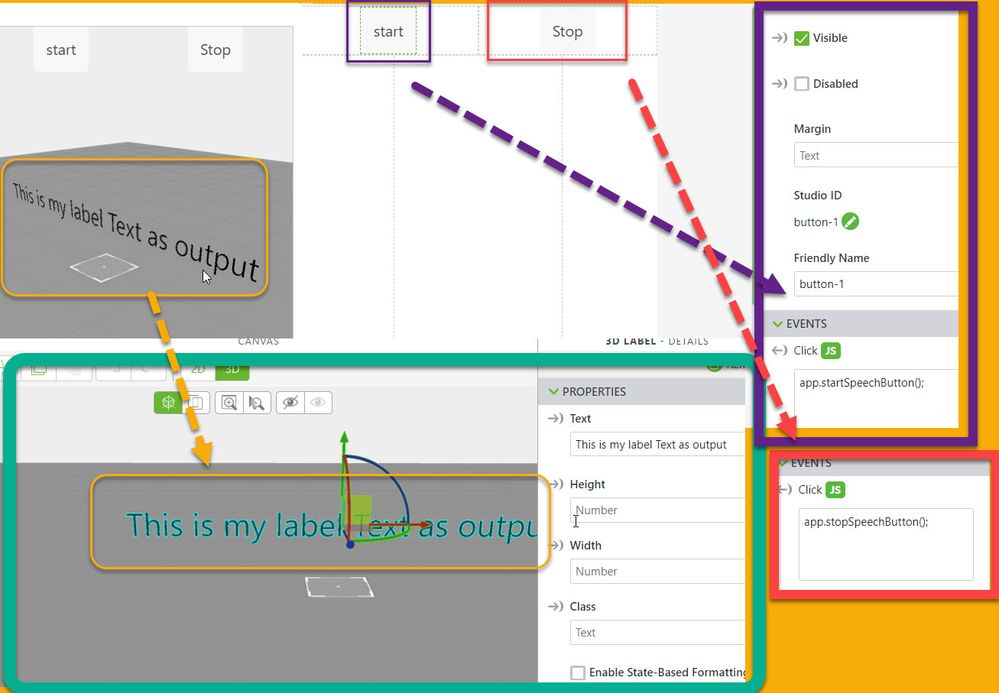The width and height of the screenshot is (999, 693).
Task: Select Stop button in white 2D canvas
Action: click(567, 31)
